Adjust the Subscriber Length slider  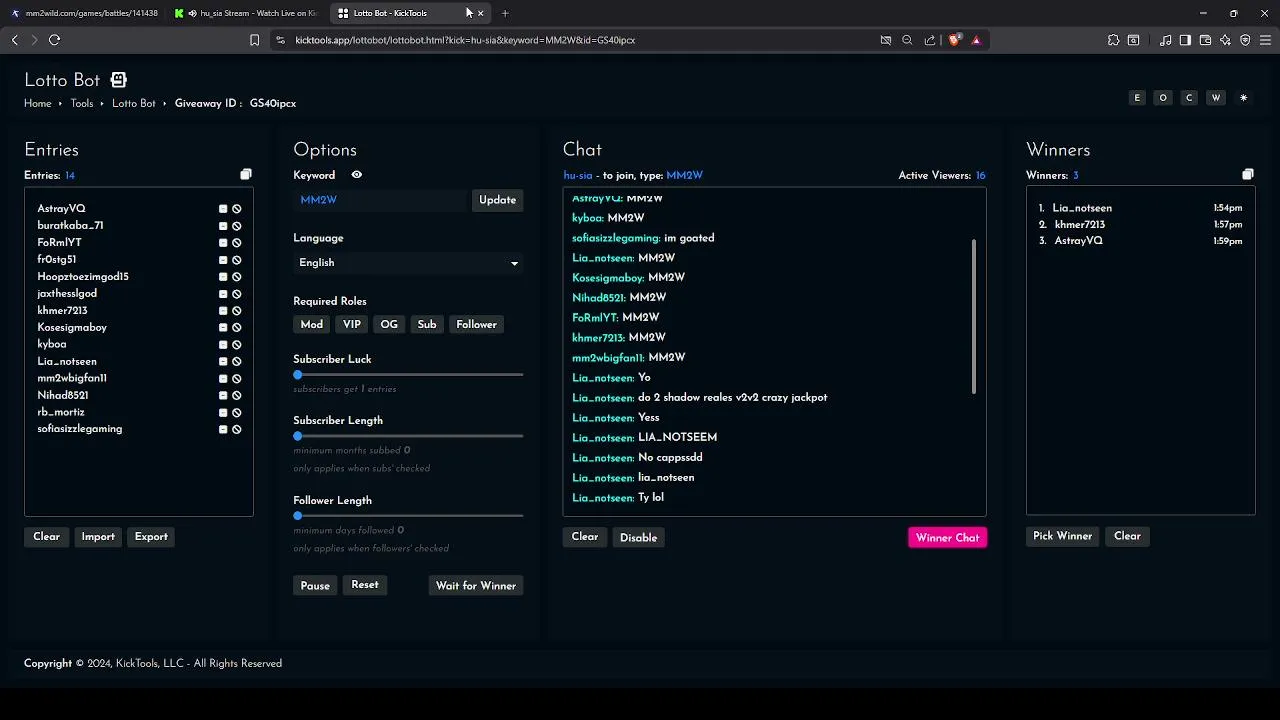[x=408, y=436]
